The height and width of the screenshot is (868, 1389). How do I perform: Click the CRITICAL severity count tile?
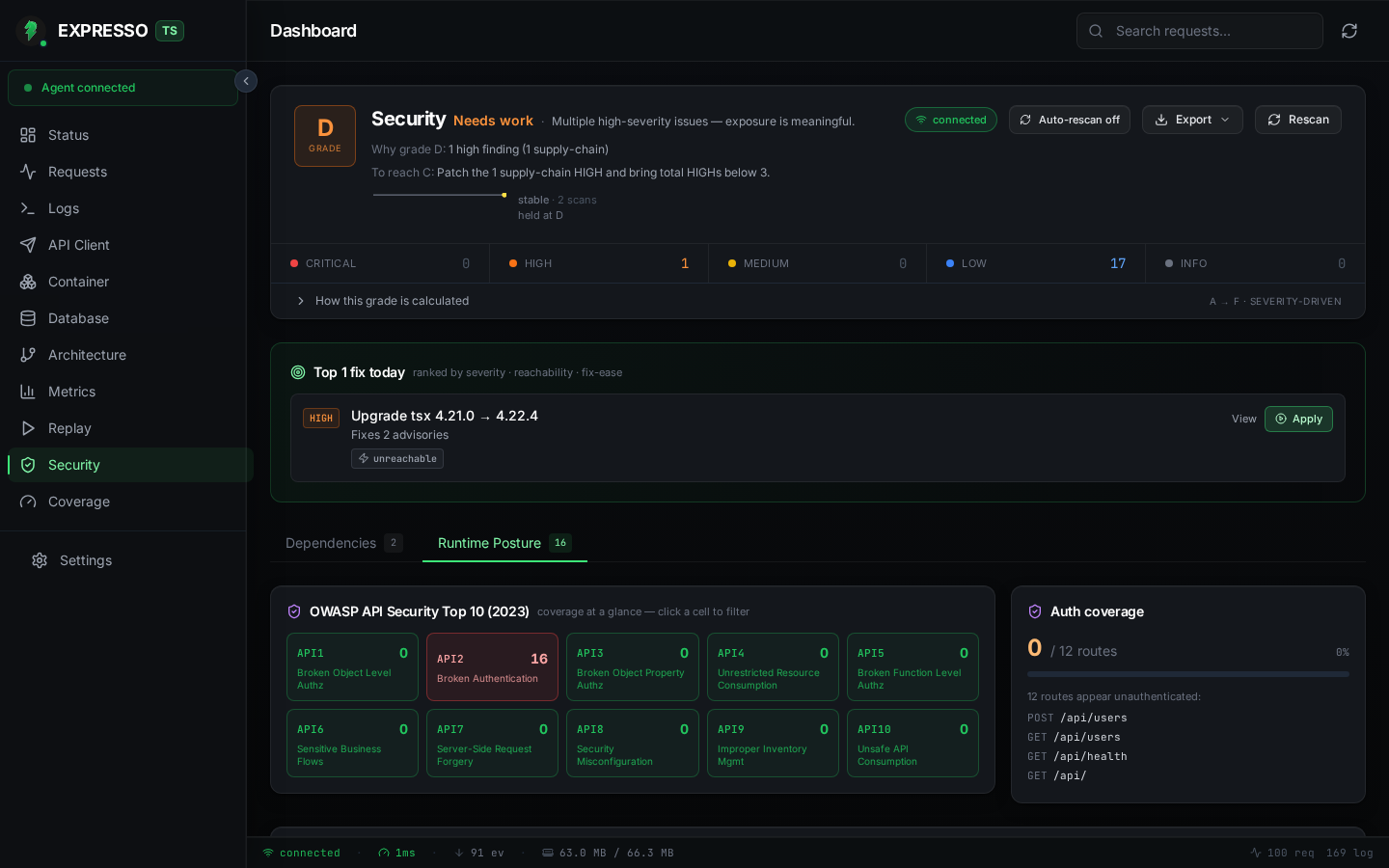(x=380, y=263)
